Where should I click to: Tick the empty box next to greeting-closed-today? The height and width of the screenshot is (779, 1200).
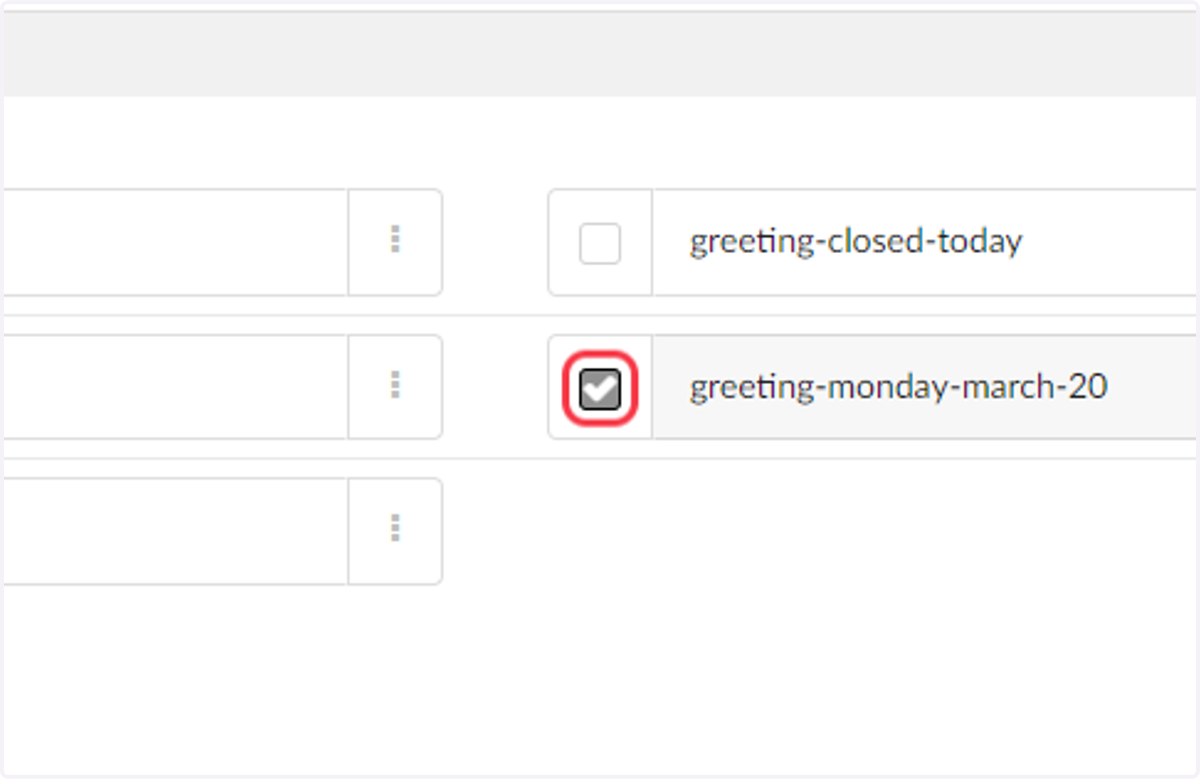point(600,243)
